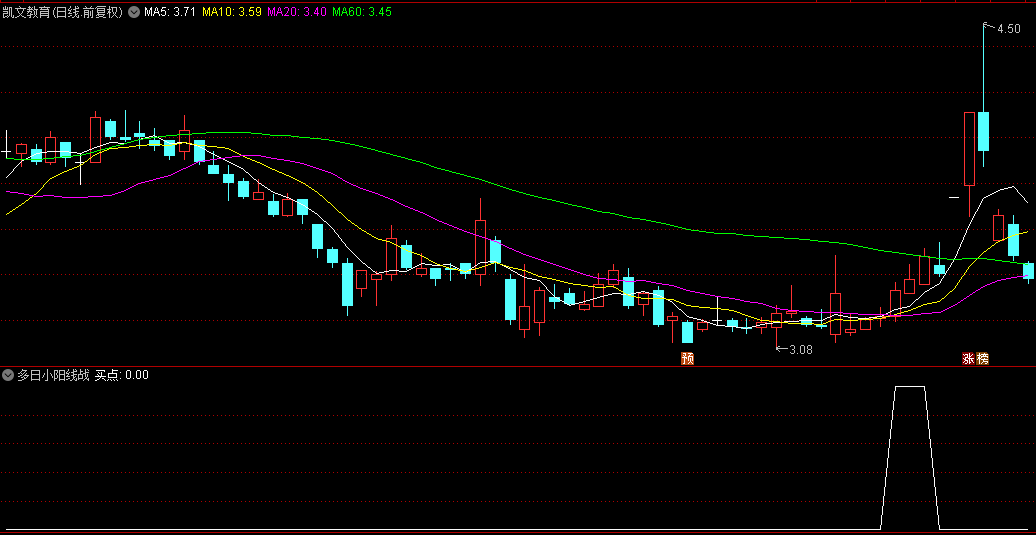Expand the 凯文教育 chart title dropdown arrow

133,12
